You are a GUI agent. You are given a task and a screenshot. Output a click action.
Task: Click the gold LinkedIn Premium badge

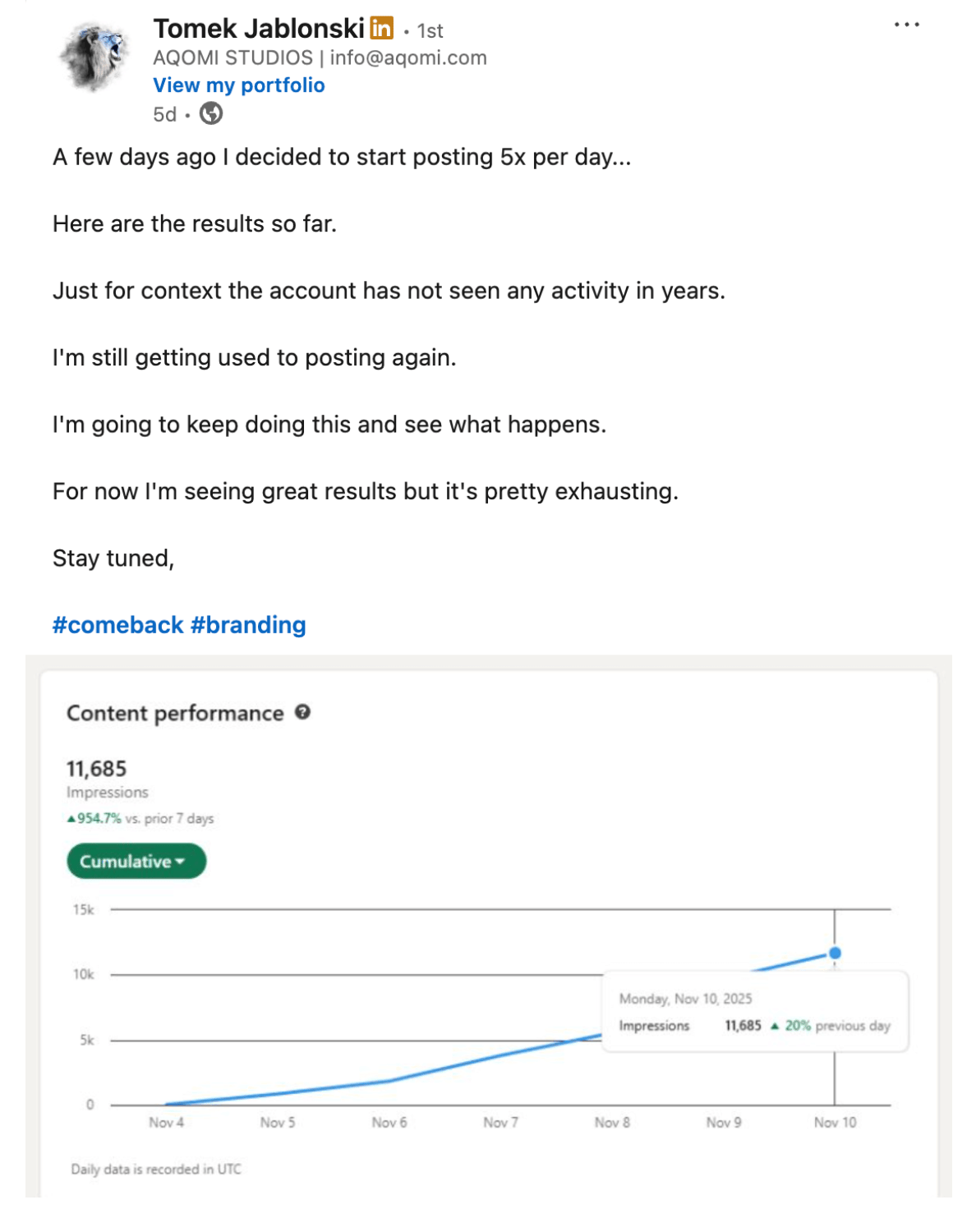coord(381,28)
